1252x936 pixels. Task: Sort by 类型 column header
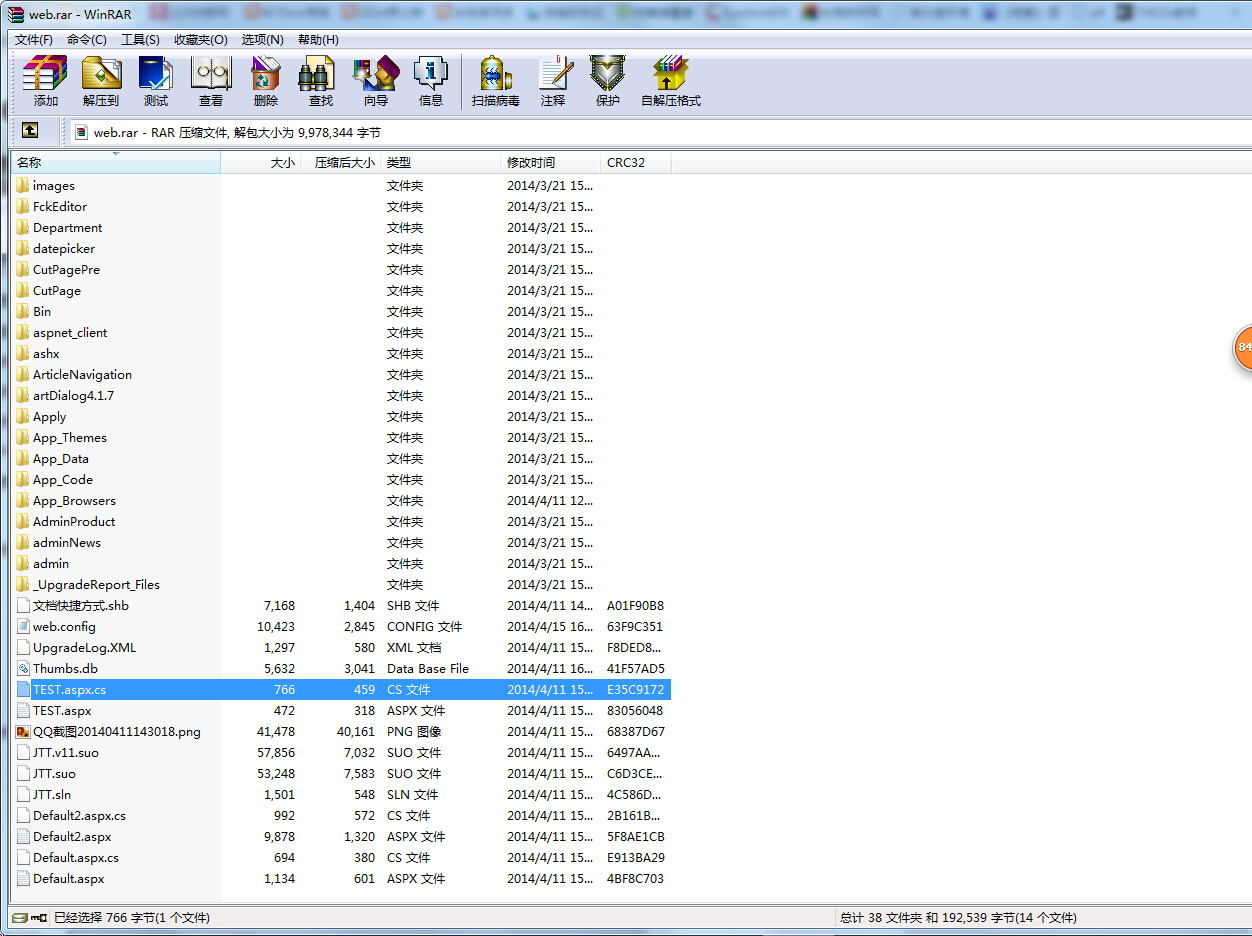(x=441, y=162)
